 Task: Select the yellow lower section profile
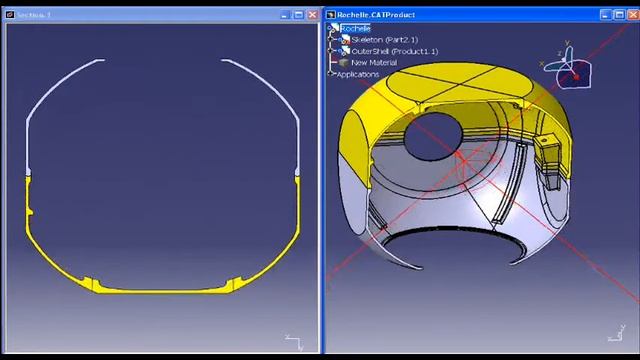pos(163,291)
